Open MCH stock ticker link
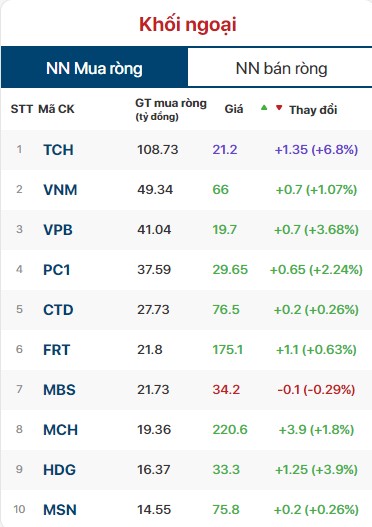This screenshot has width=372, height=527. click(60, 430)
